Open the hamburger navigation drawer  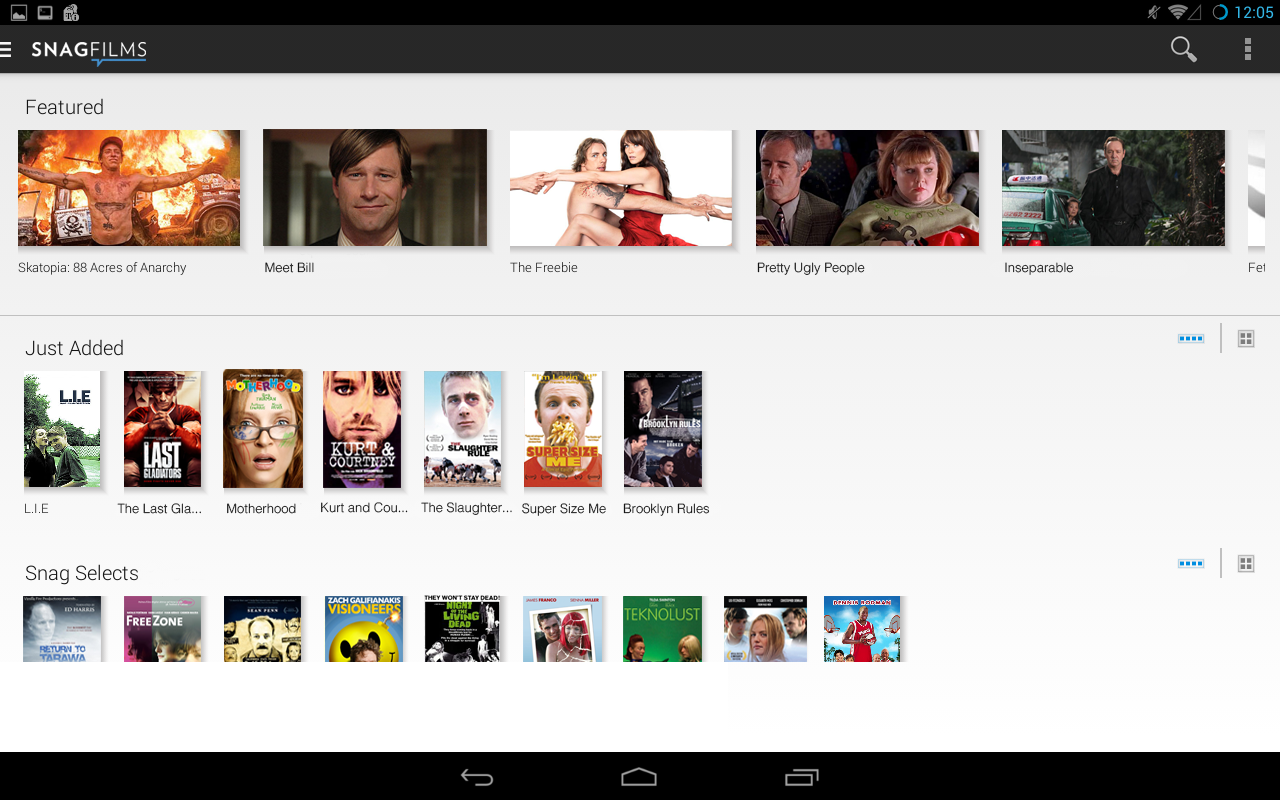pos(7,49)
